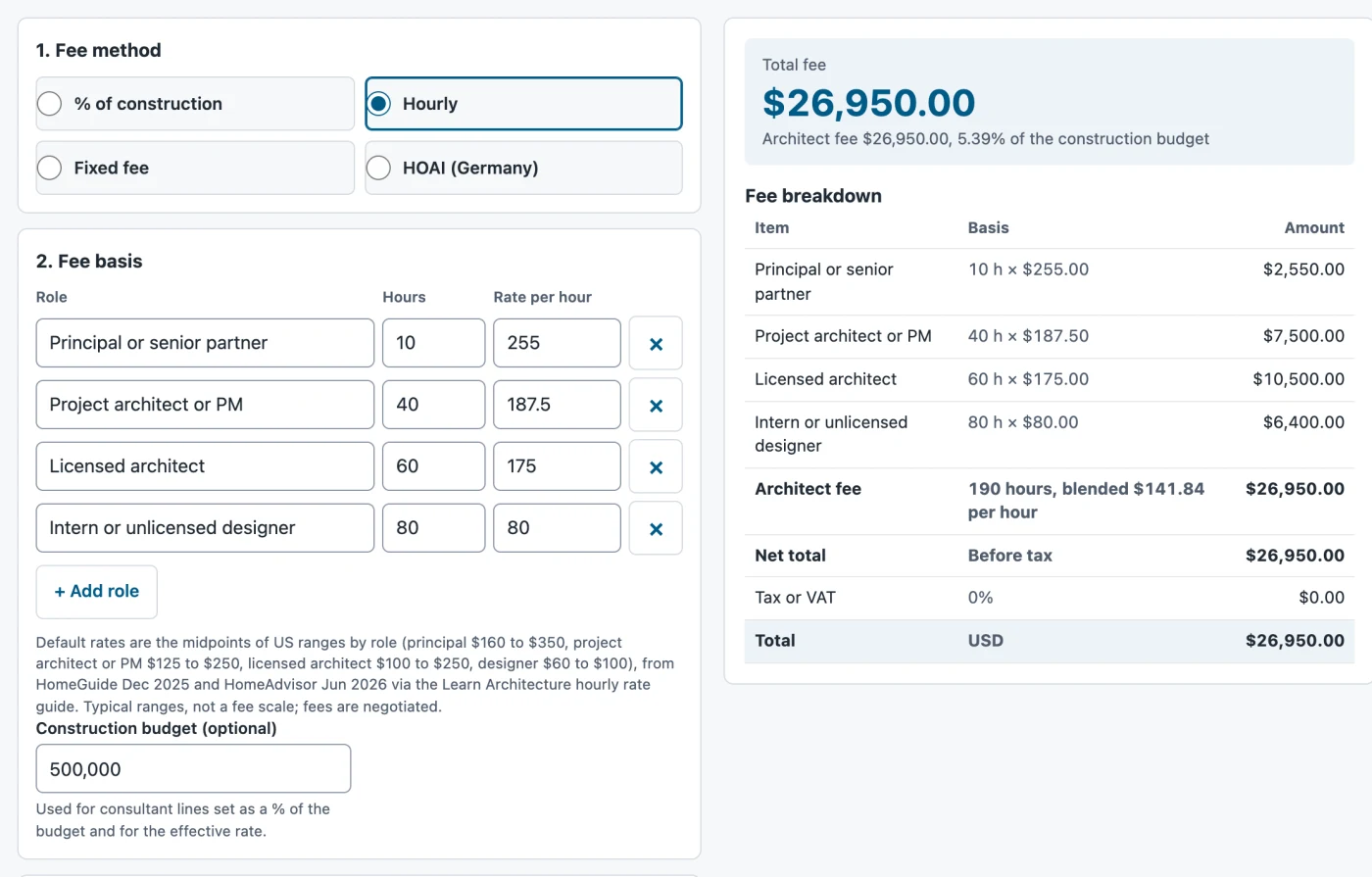Click the '2. Fee basis' section heading

[x=89, y=262]
